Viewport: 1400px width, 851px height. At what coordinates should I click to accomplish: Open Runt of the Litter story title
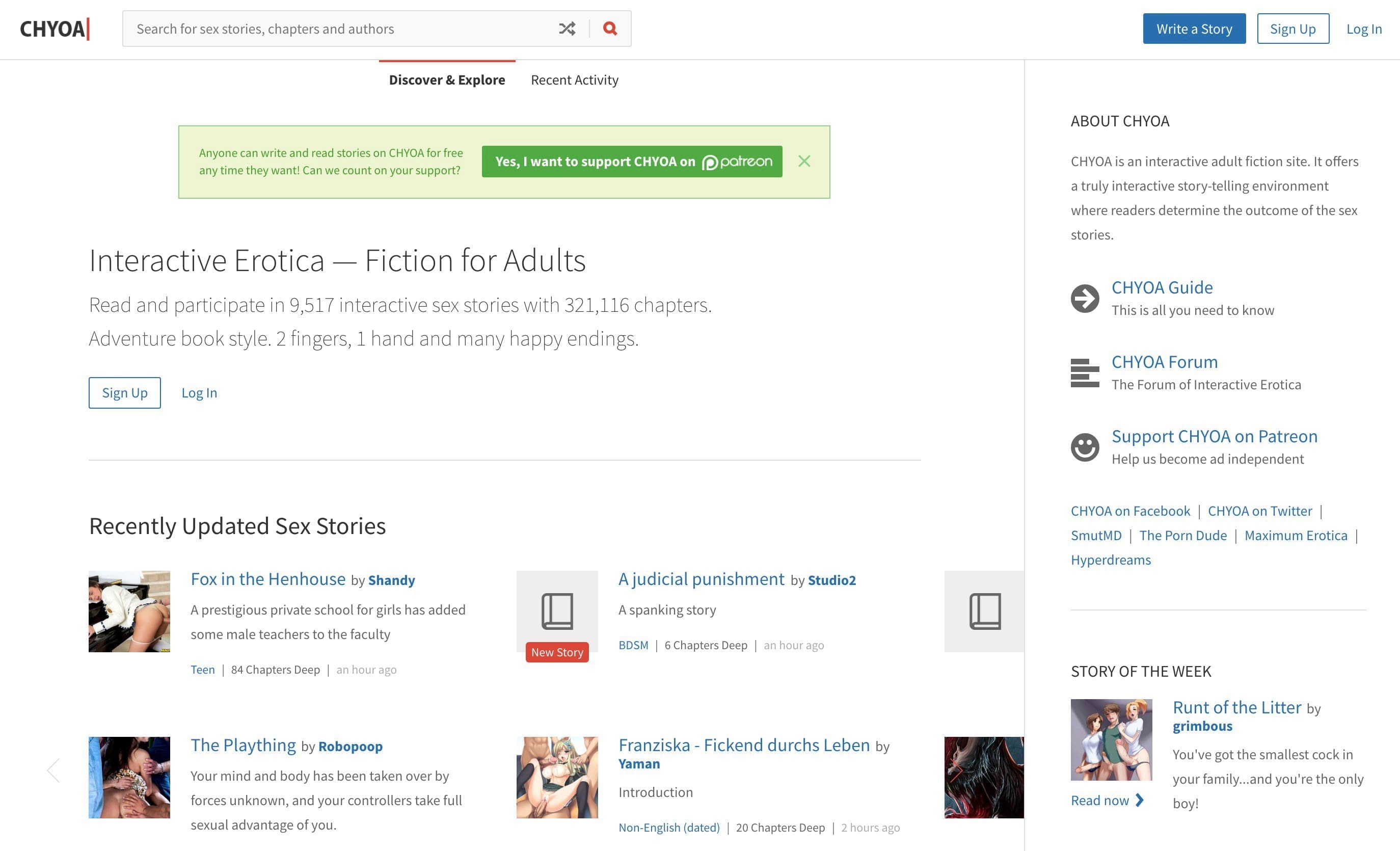[x=1237, y=708]
